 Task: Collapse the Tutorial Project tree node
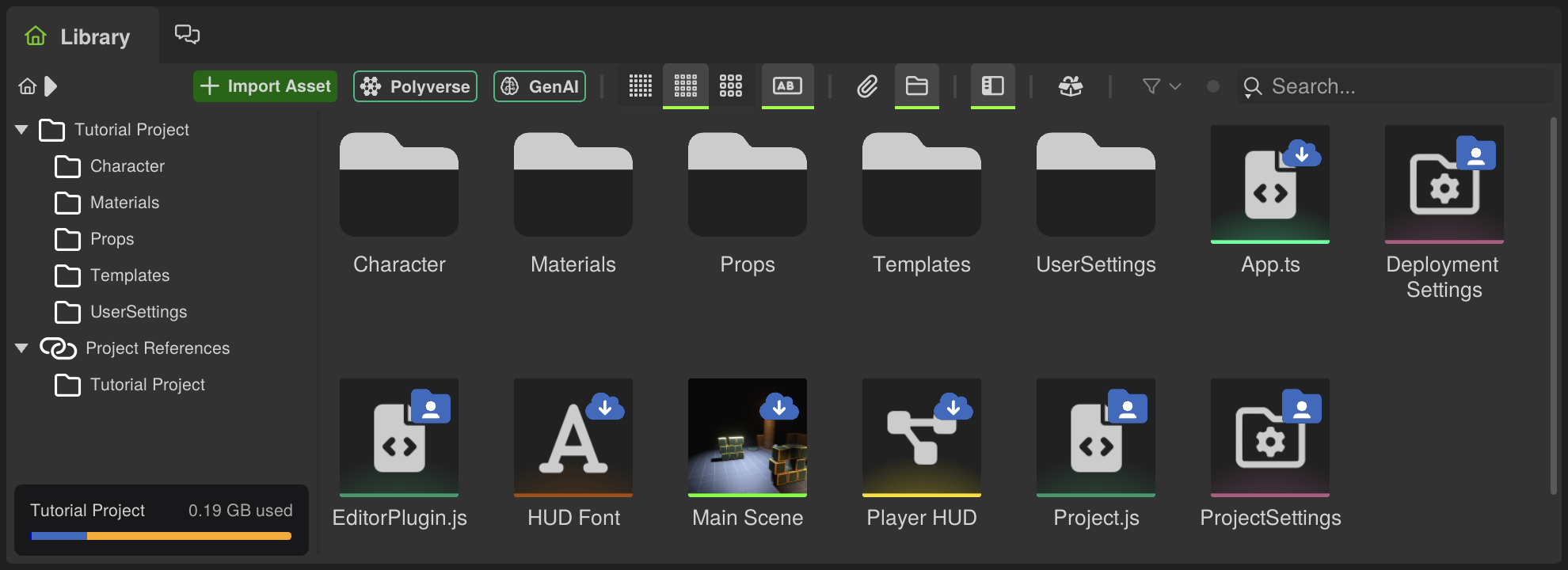tap(22, 130)
